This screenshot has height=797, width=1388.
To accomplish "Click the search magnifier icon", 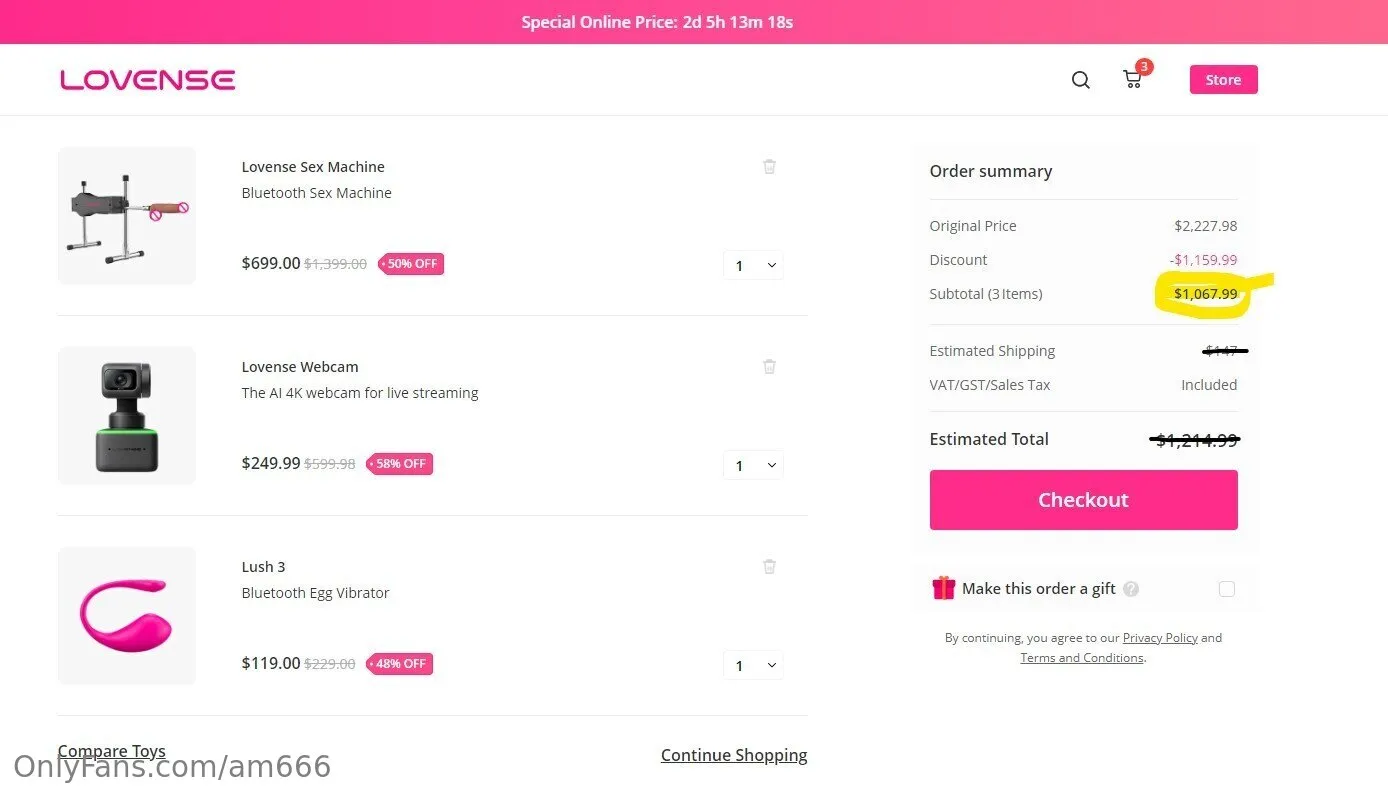I will tap(1080, 80).
